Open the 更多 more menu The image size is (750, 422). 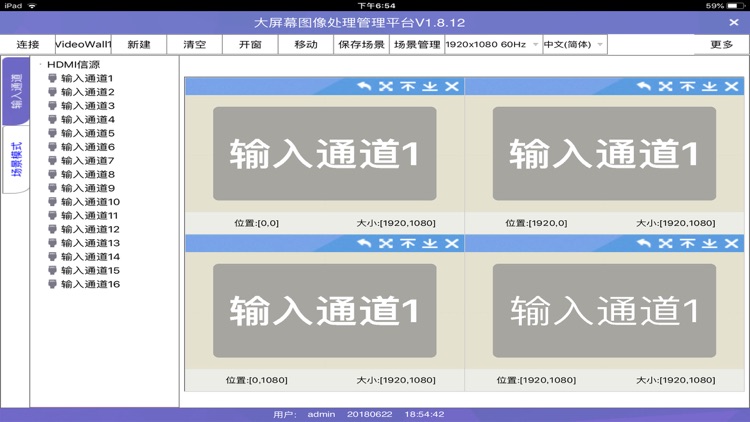click(721, 44)
